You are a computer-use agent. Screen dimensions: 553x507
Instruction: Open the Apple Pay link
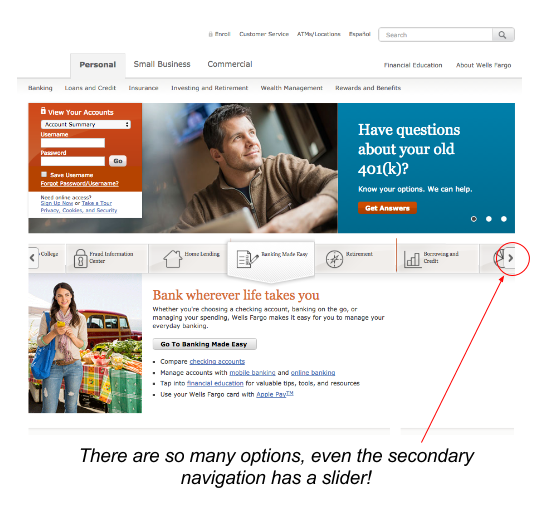coord(275,394)
